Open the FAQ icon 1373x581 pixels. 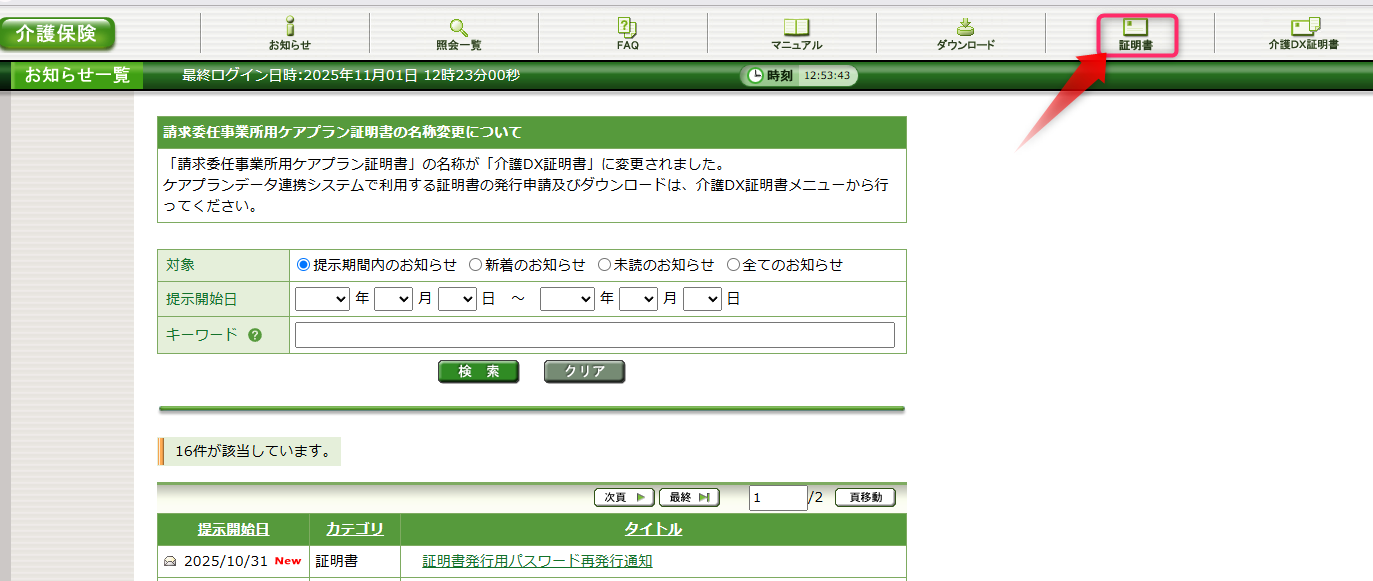pyautogui.click(x=627, y=28)
